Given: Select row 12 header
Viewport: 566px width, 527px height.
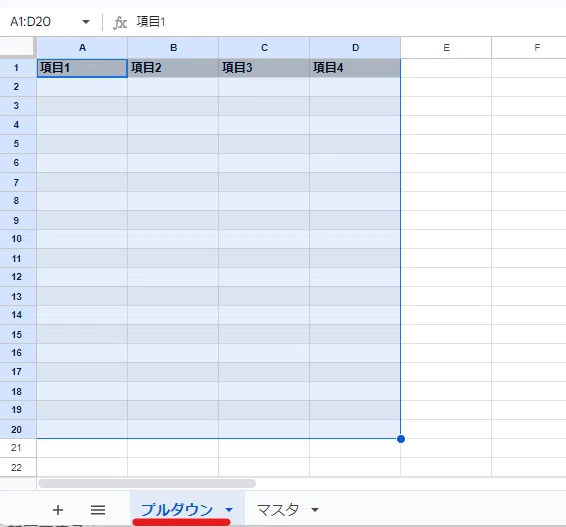Looking at the screenshot, I should (18, 277).
